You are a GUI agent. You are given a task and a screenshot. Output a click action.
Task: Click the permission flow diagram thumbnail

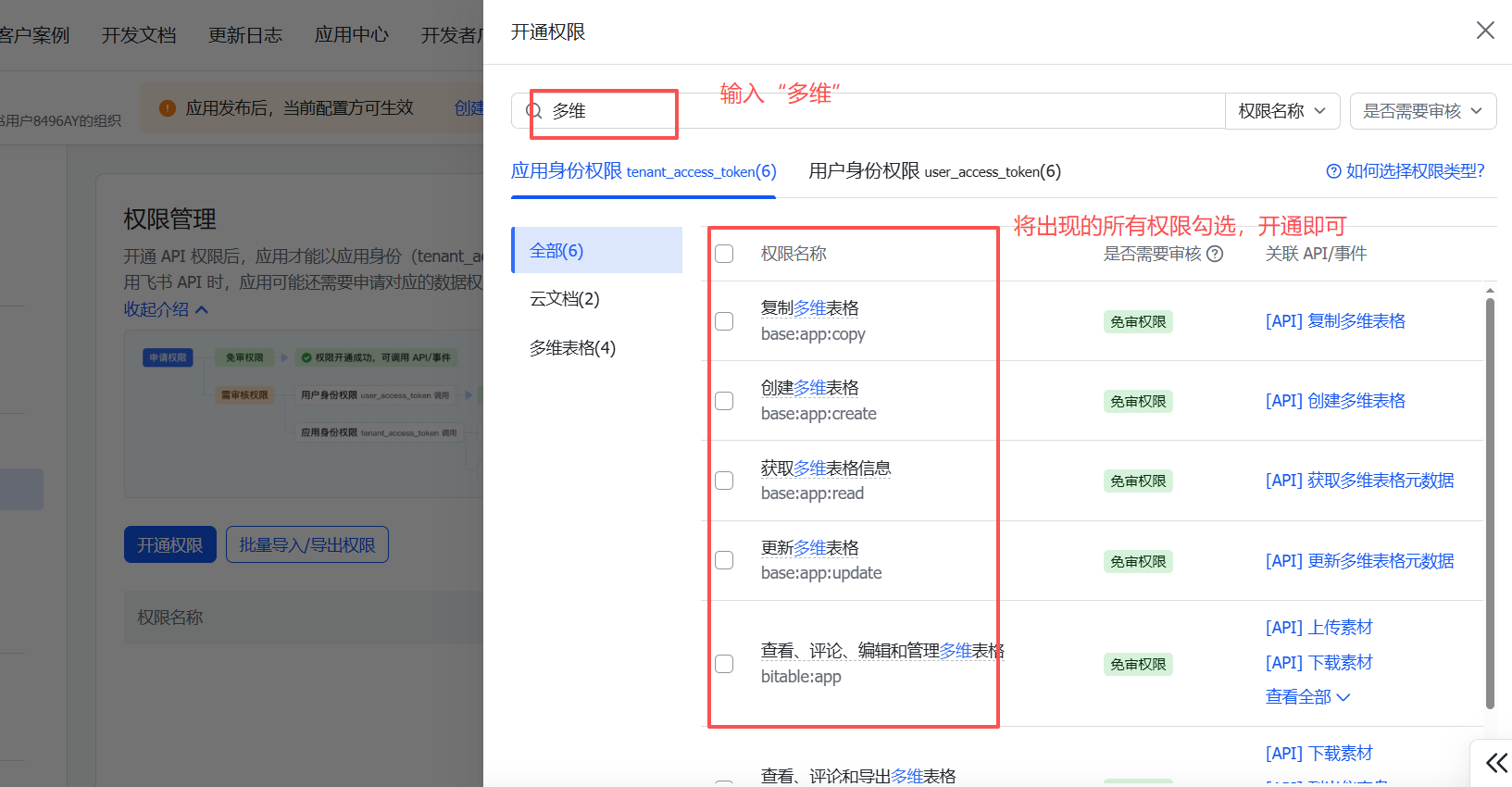tap(304, 414)
